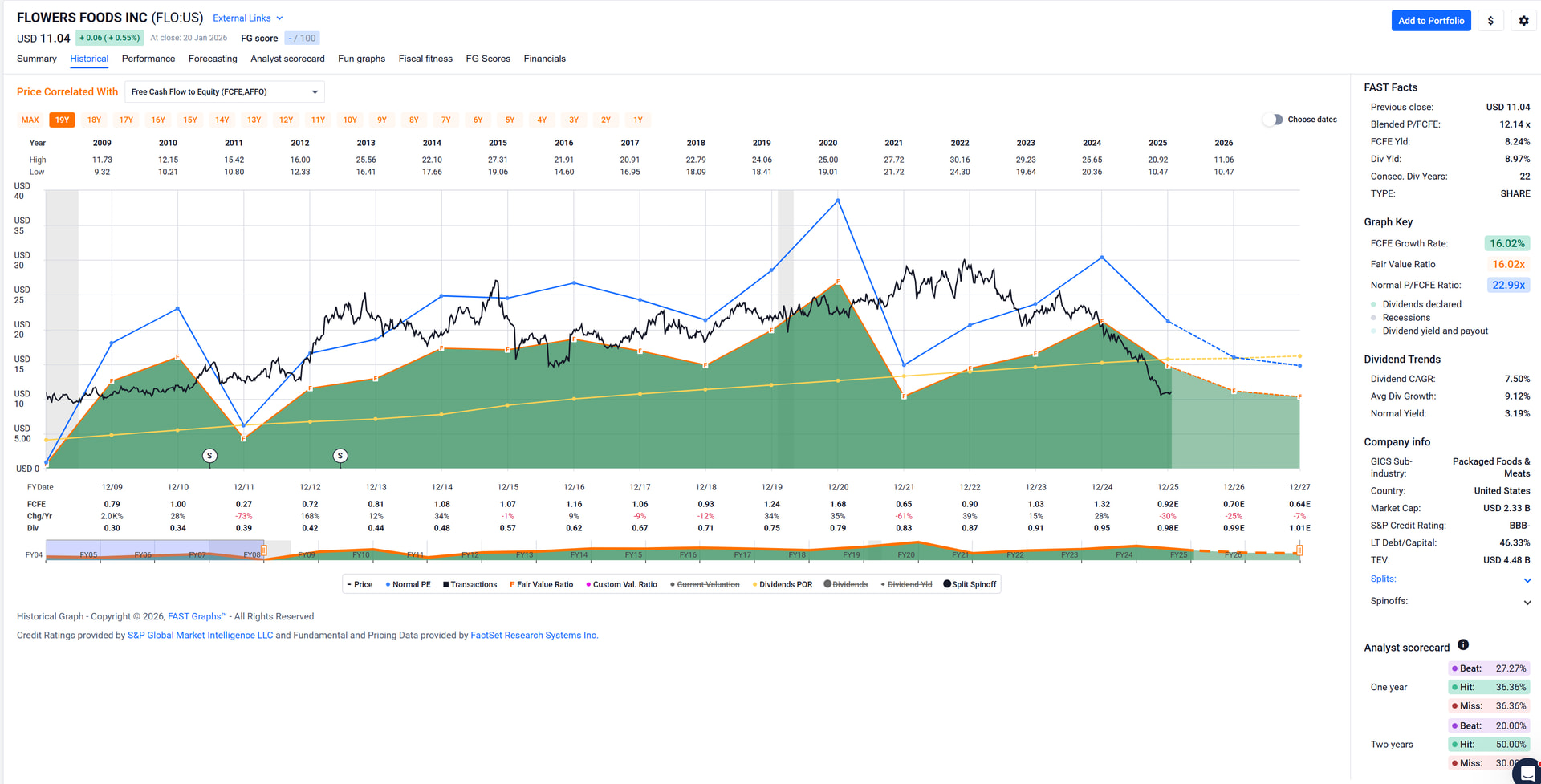Open the FactSet Research Systems Inc. link
The image size is (1541, 784).
pos(534,636)
